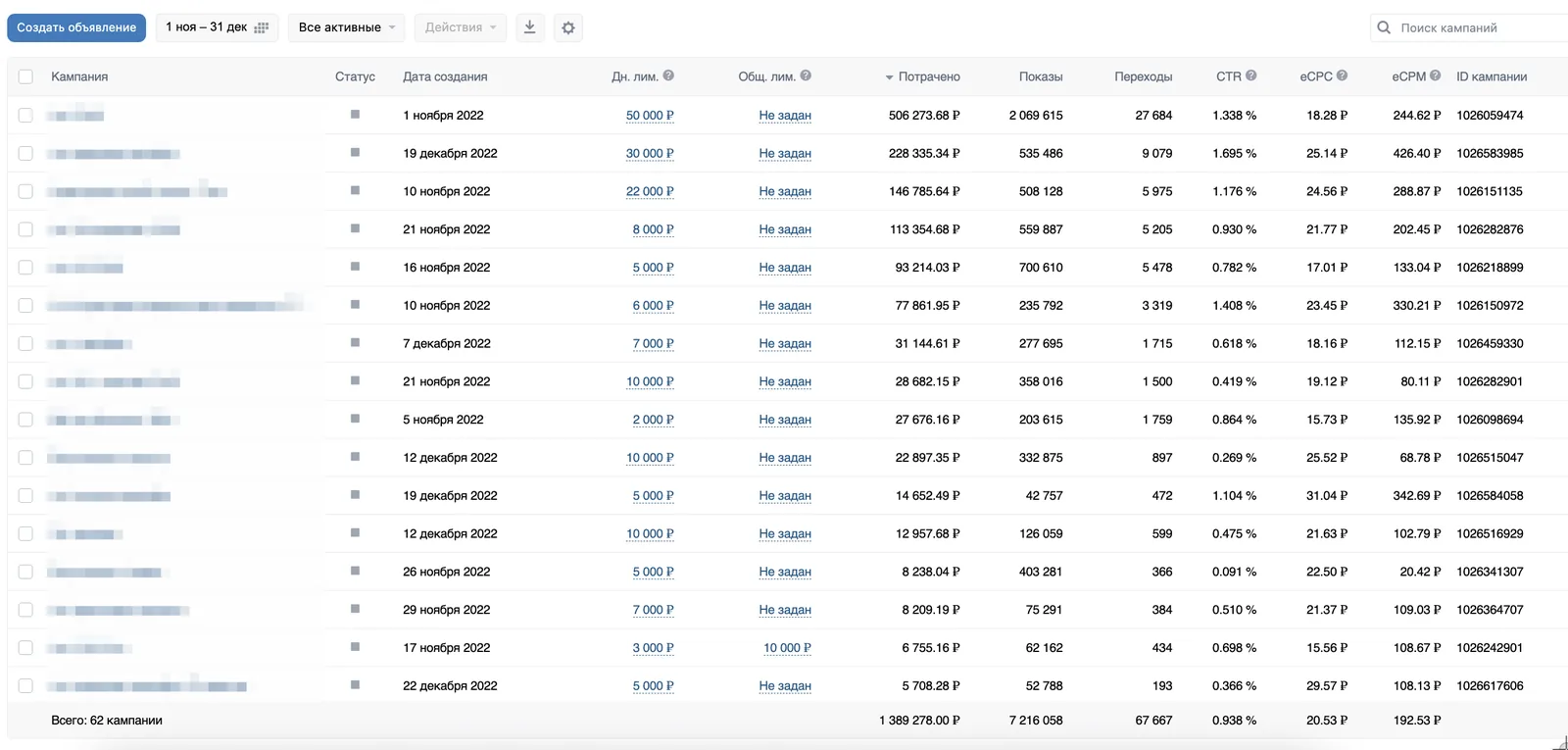Sort by Статус column header
Image resolution: width=1568 pixels, height=750 pixels.
355,76
